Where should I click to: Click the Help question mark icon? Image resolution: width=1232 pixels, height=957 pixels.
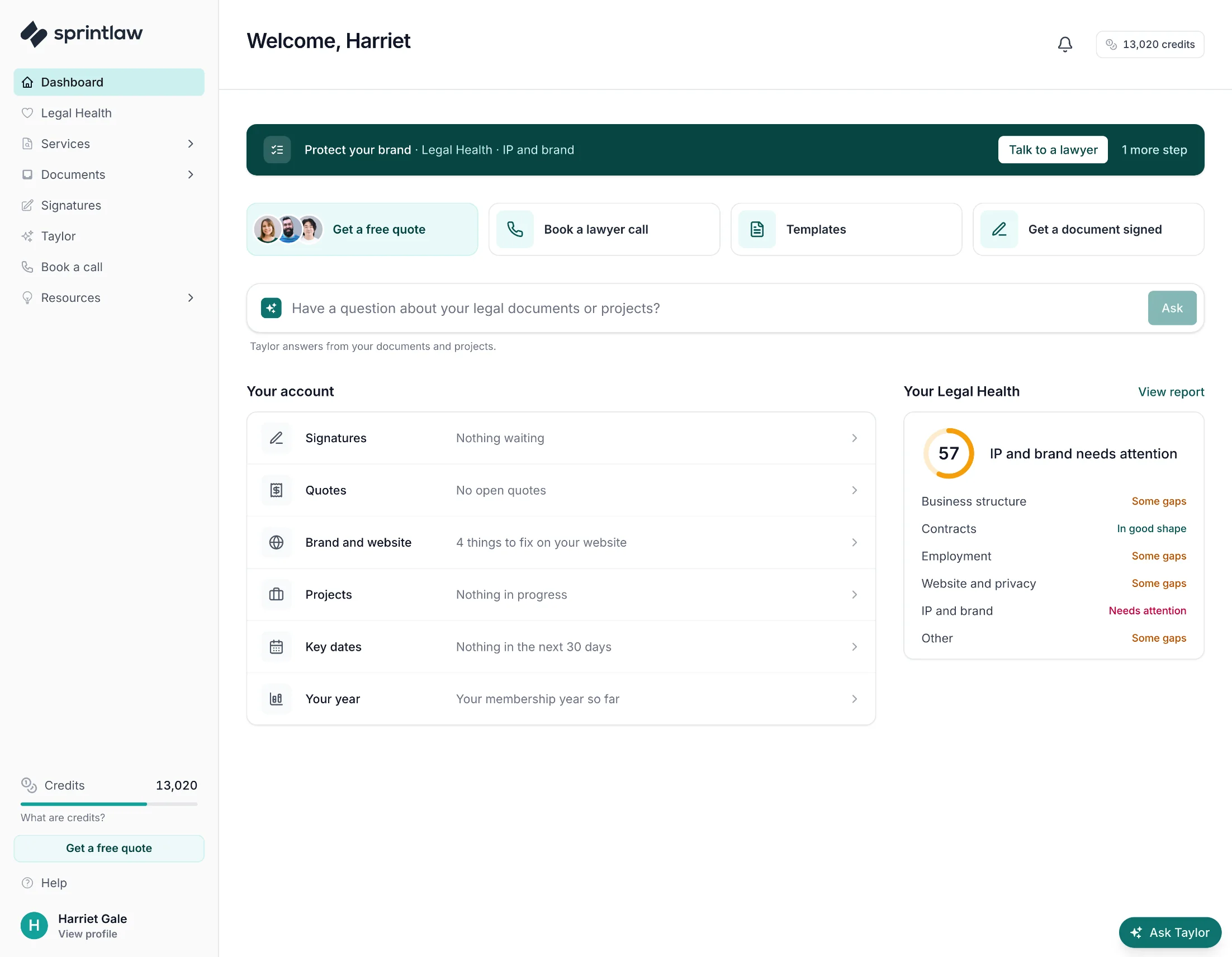point(27,883)
